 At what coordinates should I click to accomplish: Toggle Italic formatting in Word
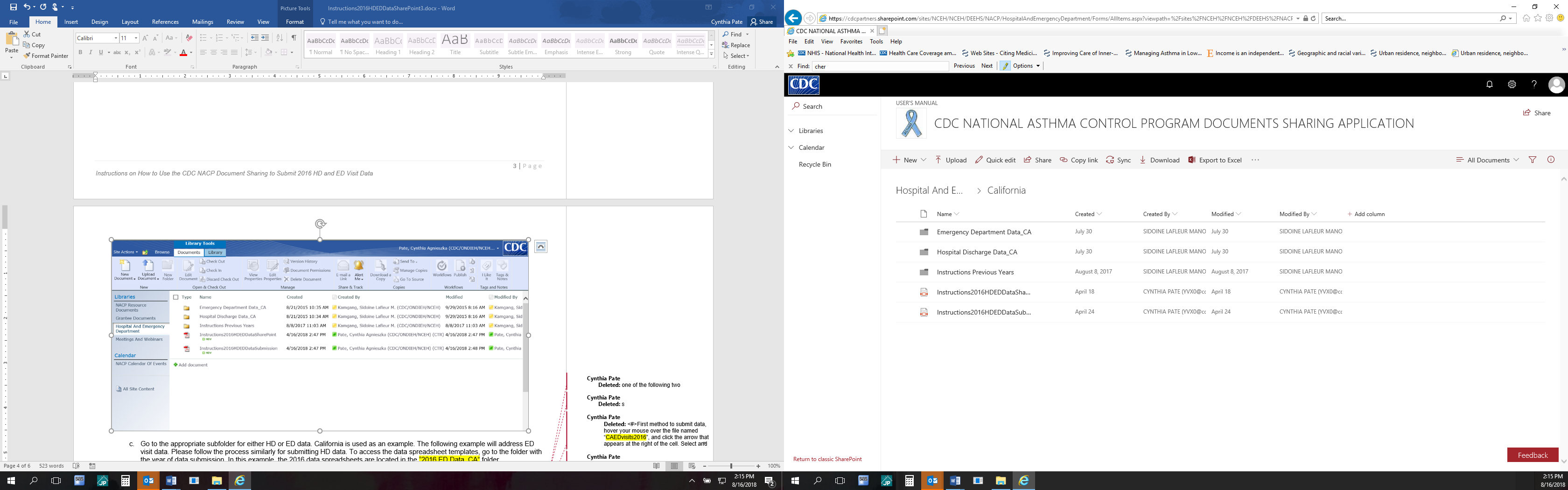[x=91, y=52]
